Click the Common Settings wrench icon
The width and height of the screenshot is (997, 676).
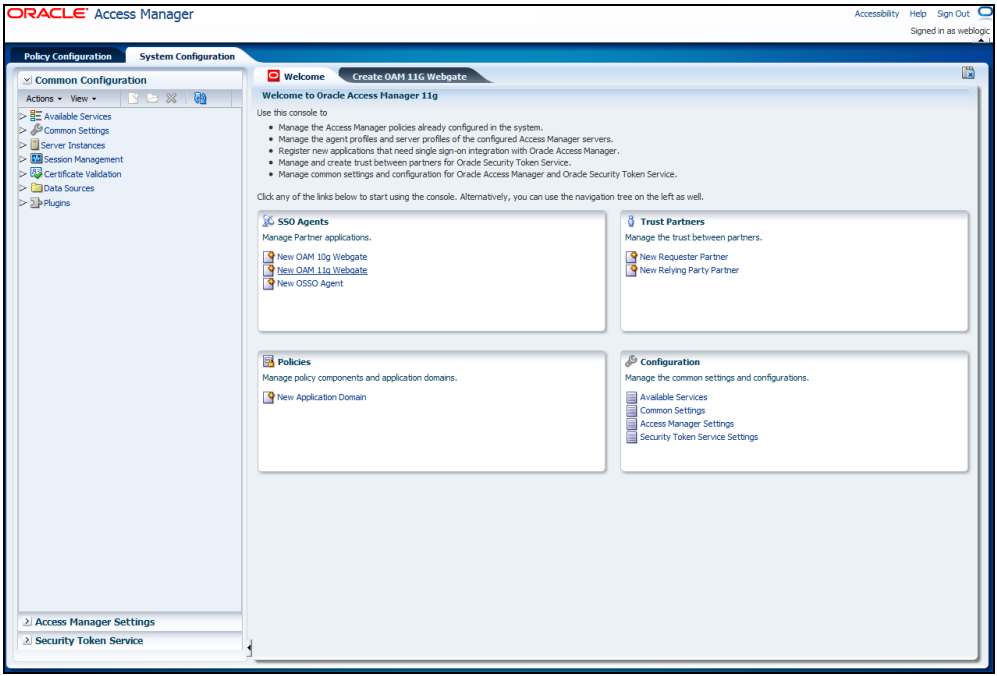(x=36, y=130)
